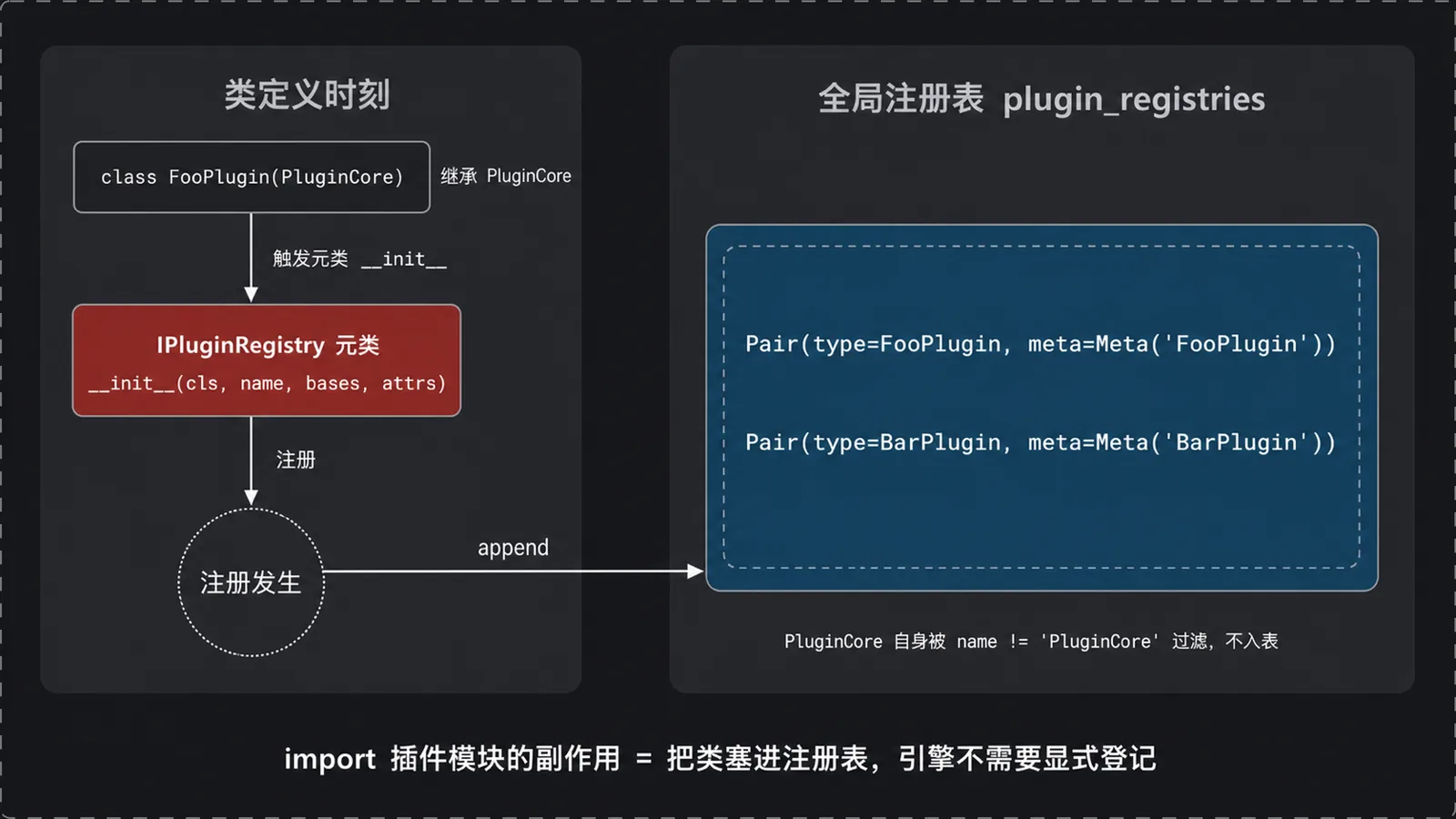The height and width of the screenshot is (819, 1456).
Task: Click the dotted 注册发生 circle
Action: pyautogui.click(x=251, y=582)
